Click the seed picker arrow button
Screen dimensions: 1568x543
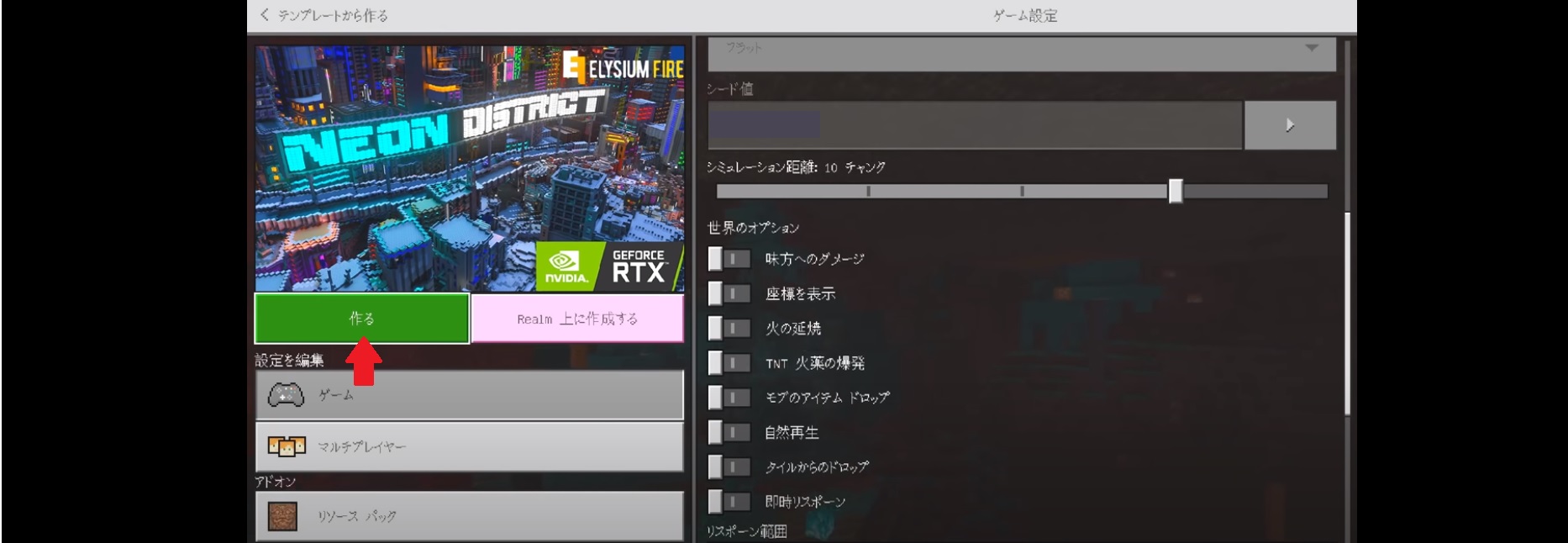(1289, 125)
